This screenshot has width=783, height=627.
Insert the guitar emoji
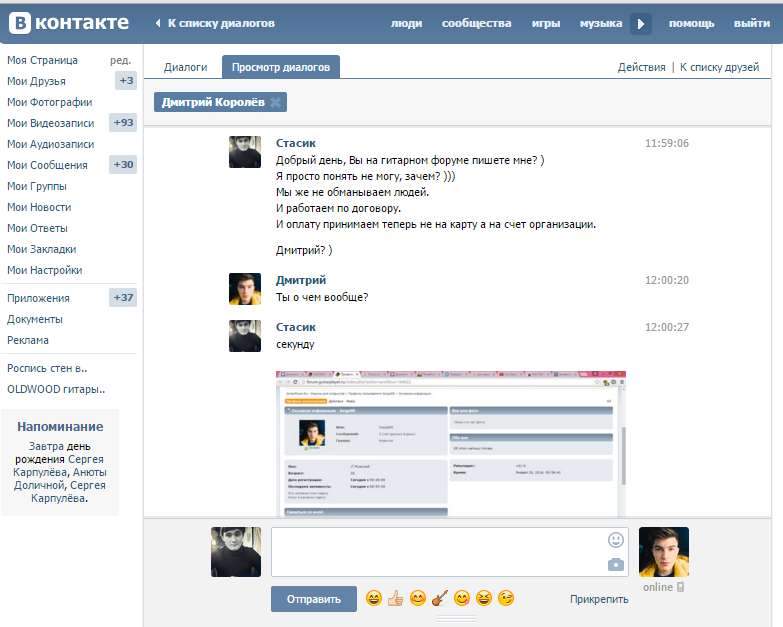point(439,598)
